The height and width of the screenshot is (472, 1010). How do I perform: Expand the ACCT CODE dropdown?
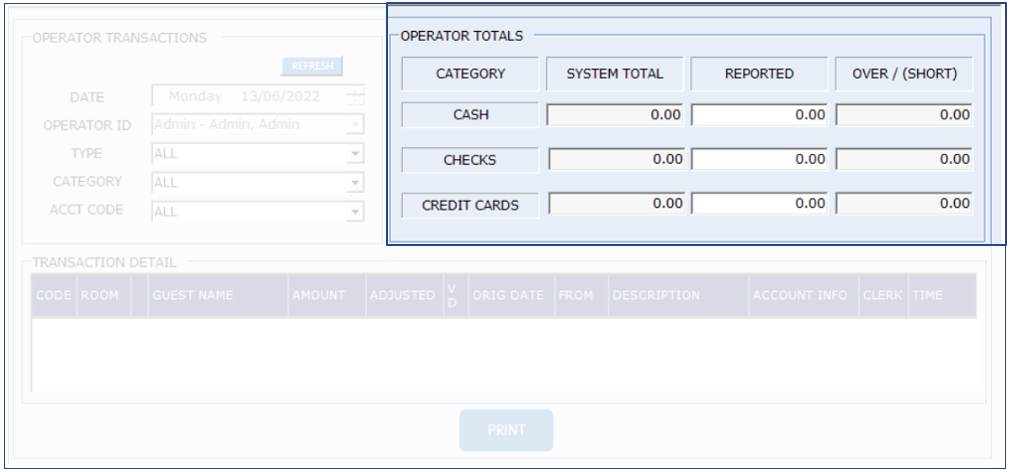point(355,212)
